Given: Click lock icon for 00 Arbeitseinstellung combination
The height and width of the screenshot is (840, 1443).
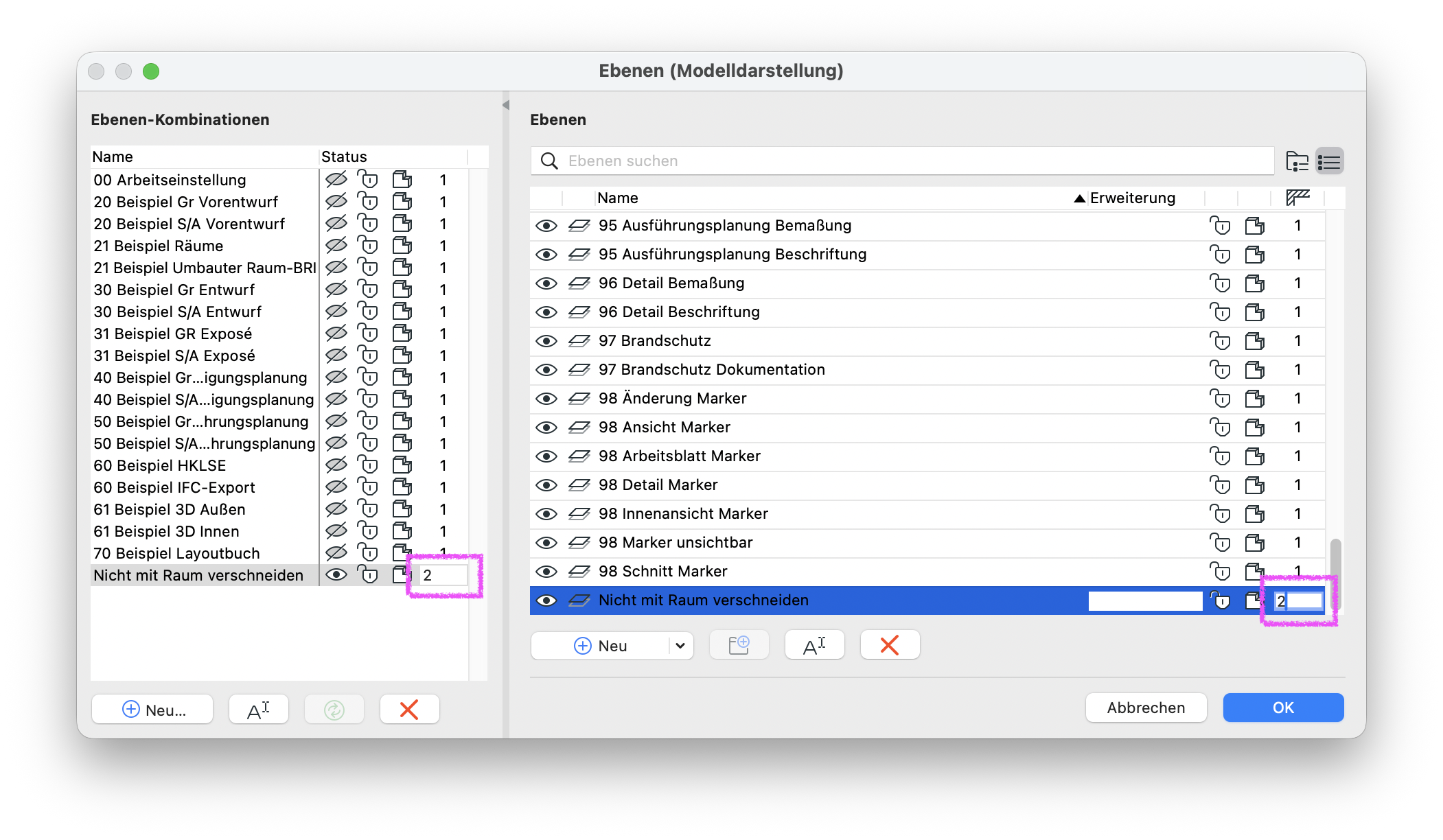Looking at the screenshot, I should coord(369,180).
